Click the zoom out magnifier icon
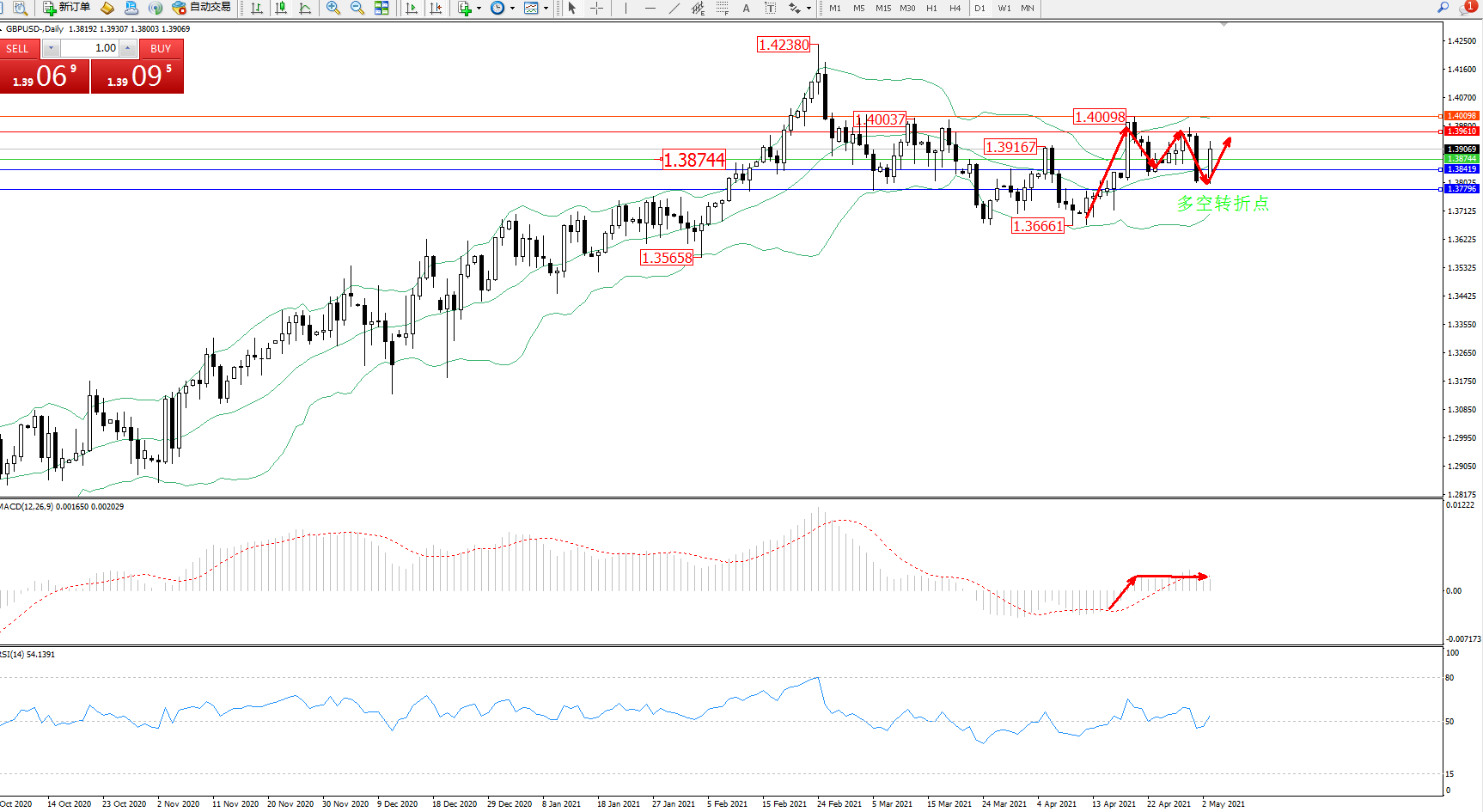The image size is (1483, 812). click(357, 8)
